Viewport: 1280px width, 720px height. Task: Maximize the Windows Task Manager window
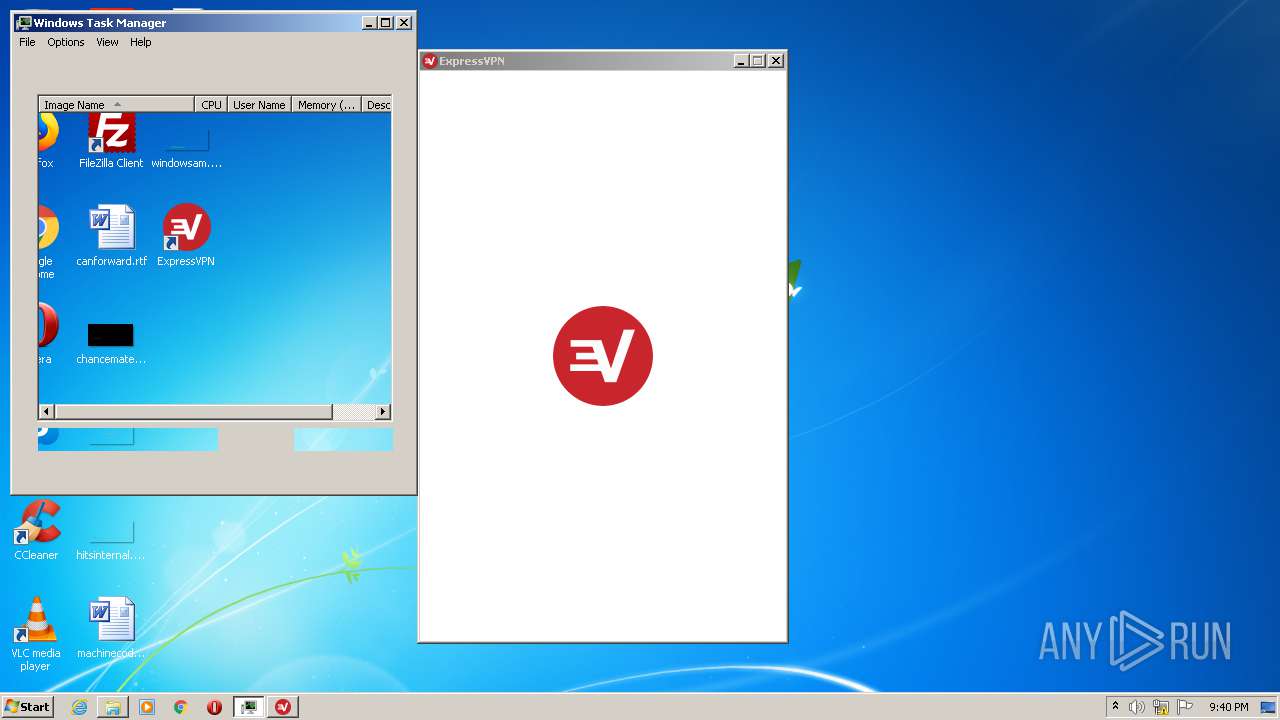pyautogui.click(x=385, y=22)
